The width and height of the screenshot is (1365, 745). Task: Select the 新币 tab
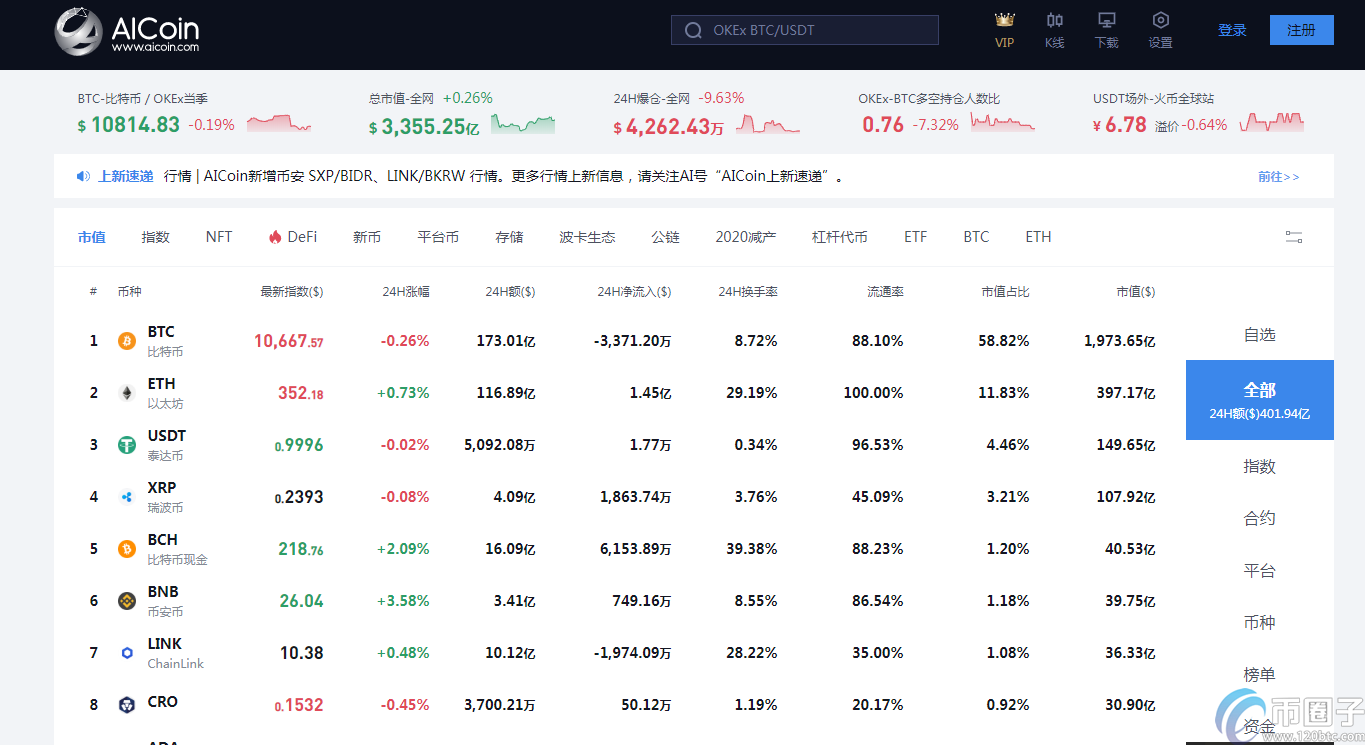tap(367, 237)
